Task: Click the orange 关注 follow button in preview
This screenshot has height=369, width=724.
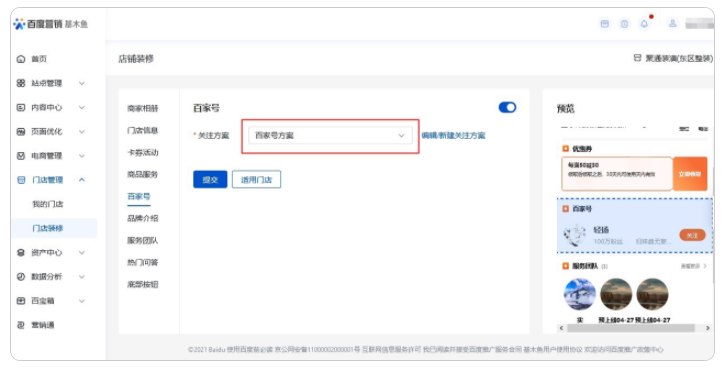Action: pyautogui.click(x=692, y=235)
